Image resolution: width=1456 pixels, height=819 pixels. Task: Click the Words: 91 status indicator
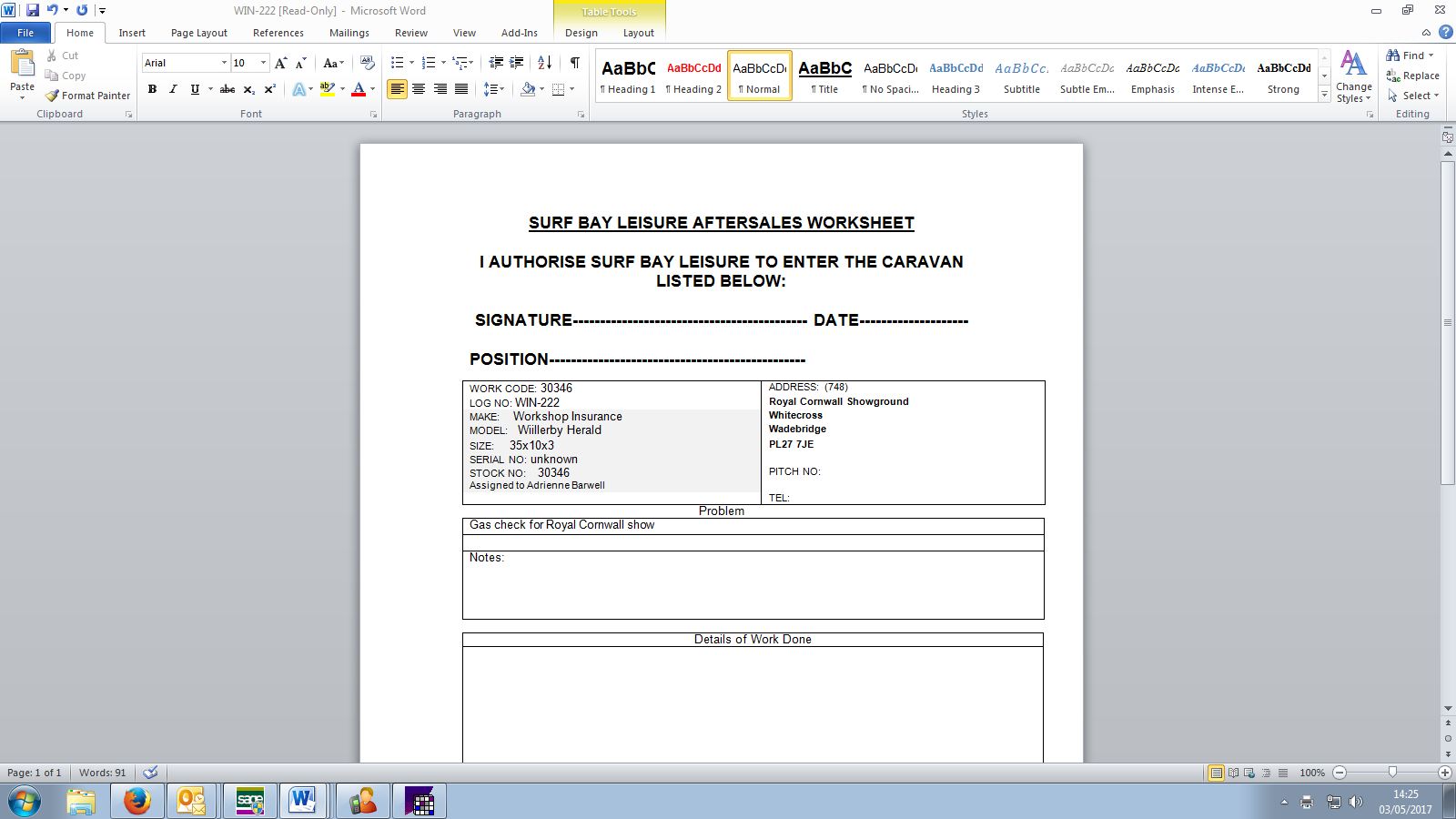[x=103, y=773]
